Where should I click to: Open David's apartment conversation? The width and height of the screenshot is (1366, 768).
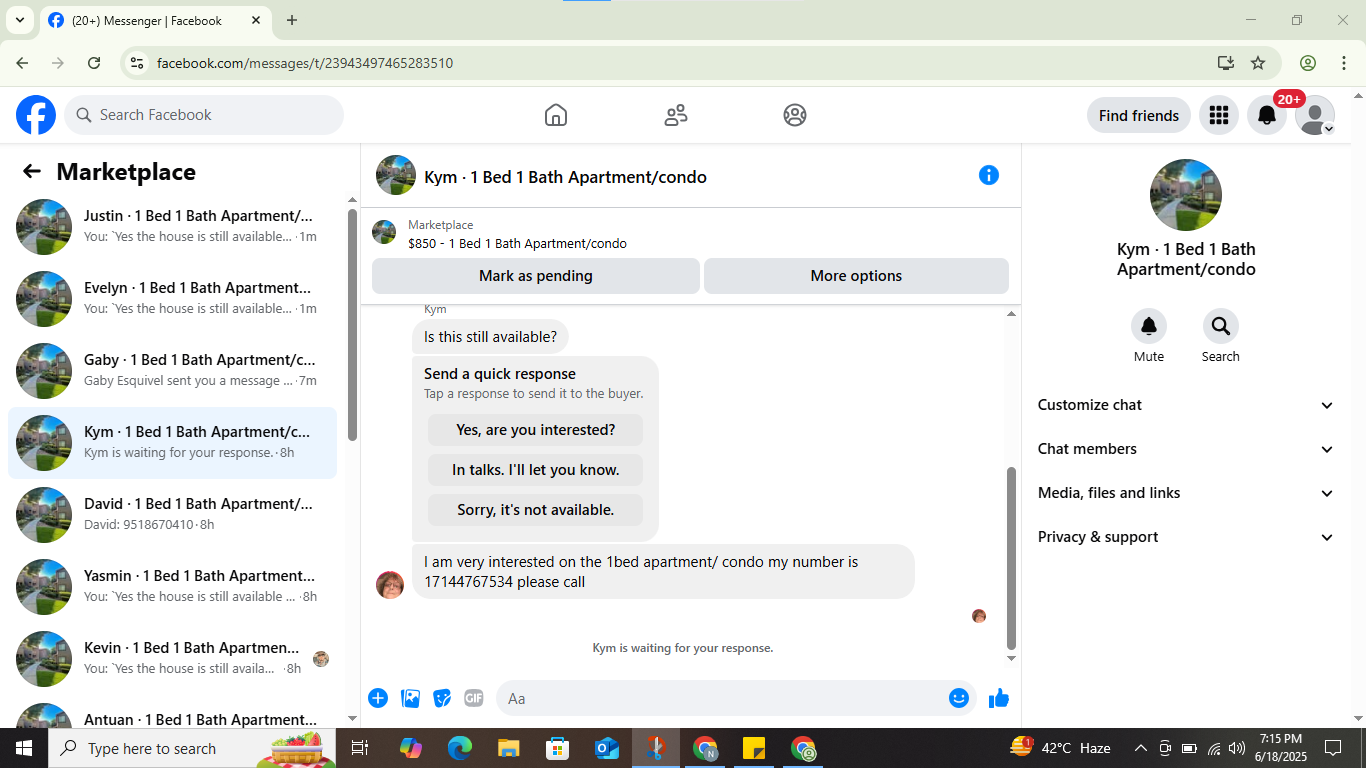172,515
